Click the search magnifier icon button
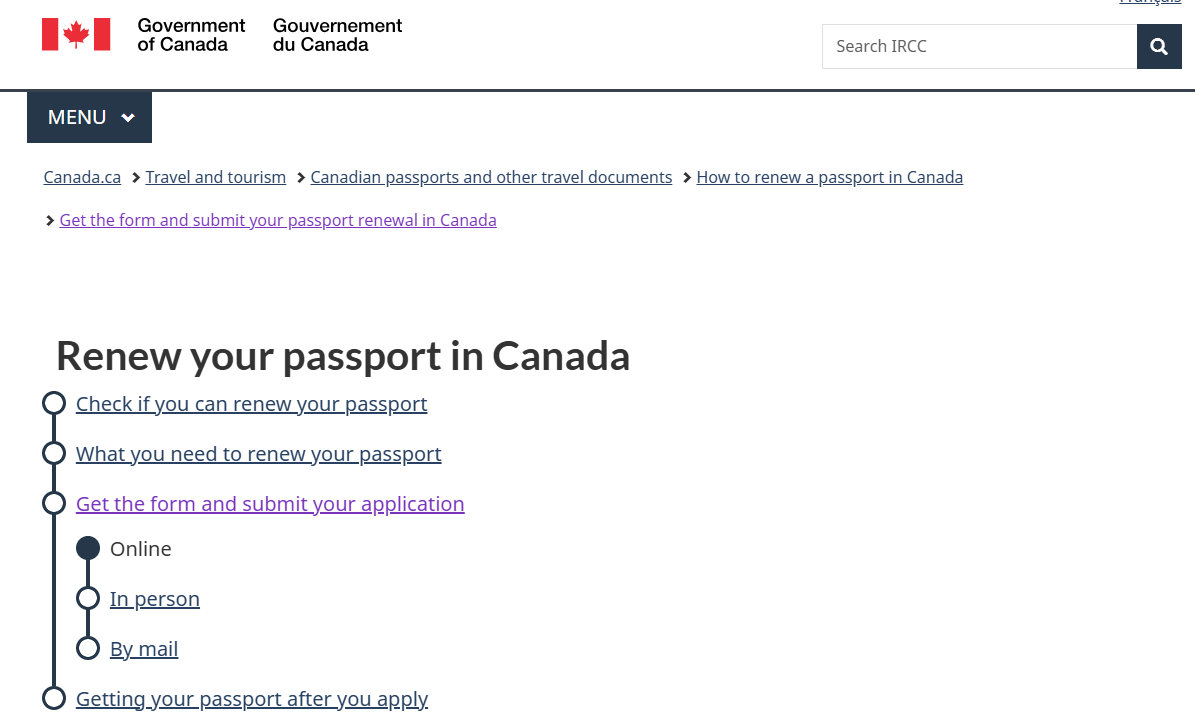This screenshot has height=726, width=1195. (x=1158, y=46)
